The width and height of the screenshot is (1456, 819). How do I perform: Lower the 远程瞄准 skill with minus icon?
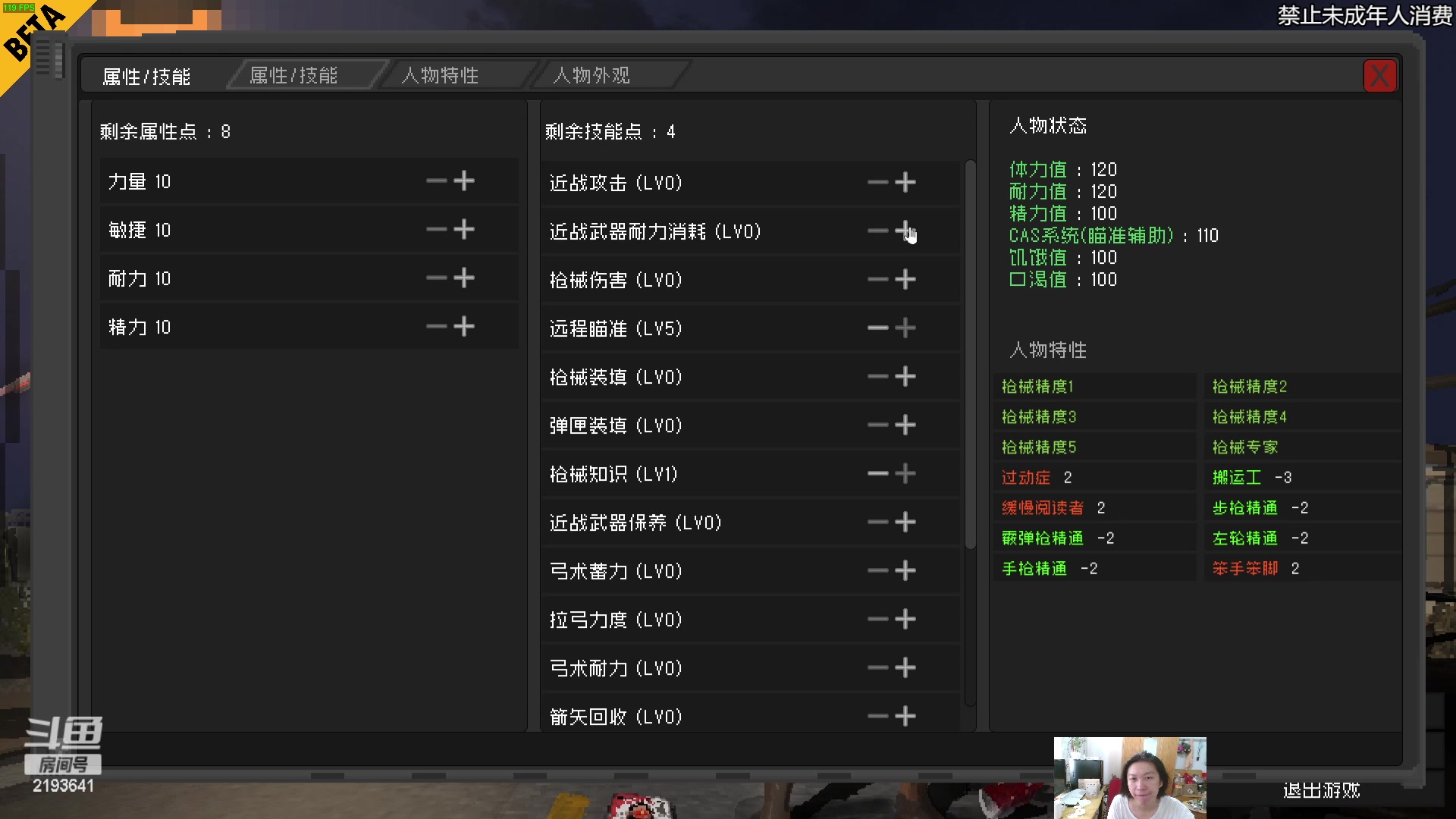pos(877,328)
